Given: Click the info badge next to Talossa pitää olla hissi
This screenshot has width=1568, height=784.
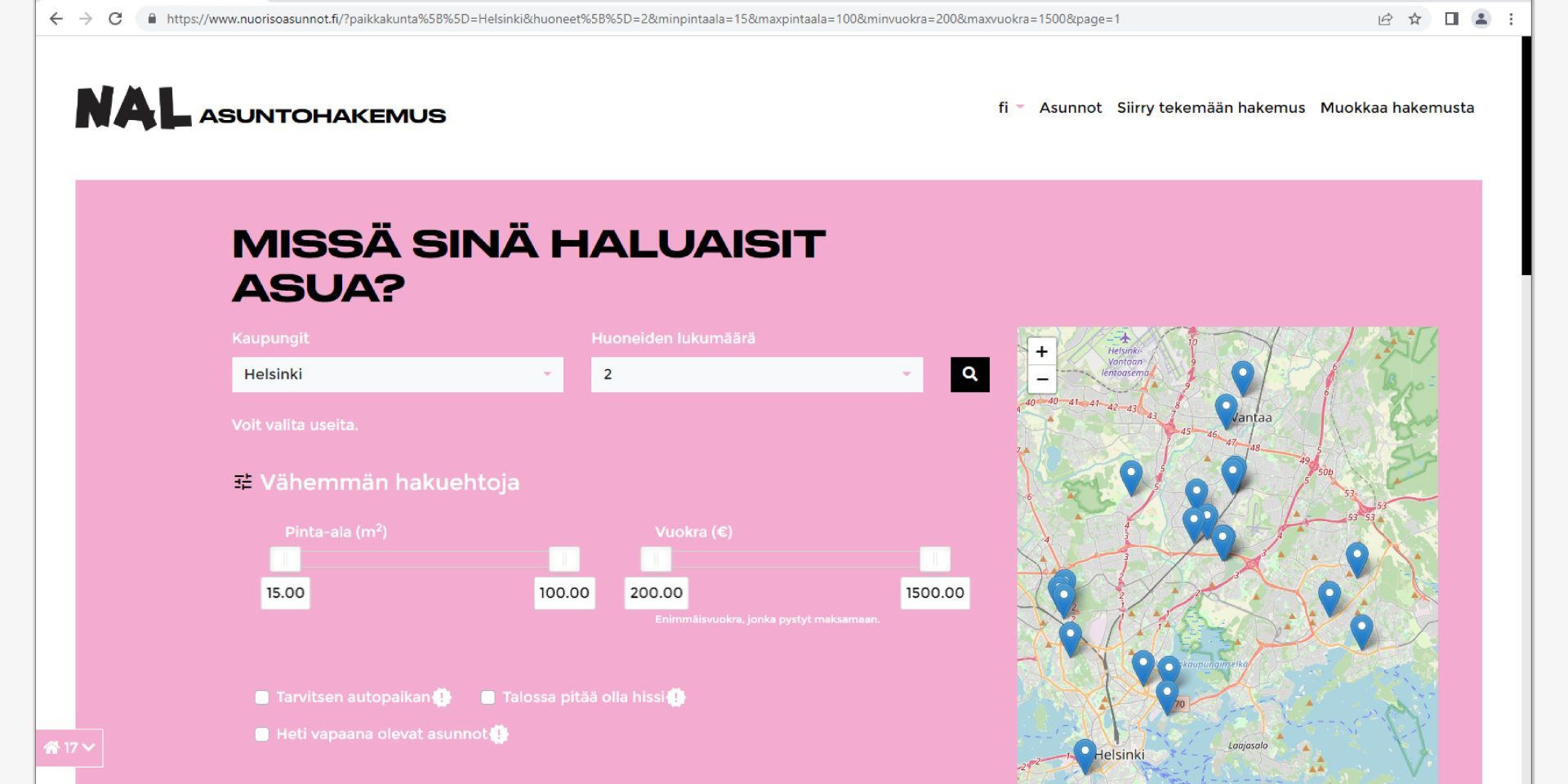Looking at the screenshot, I should coord(676,697).
